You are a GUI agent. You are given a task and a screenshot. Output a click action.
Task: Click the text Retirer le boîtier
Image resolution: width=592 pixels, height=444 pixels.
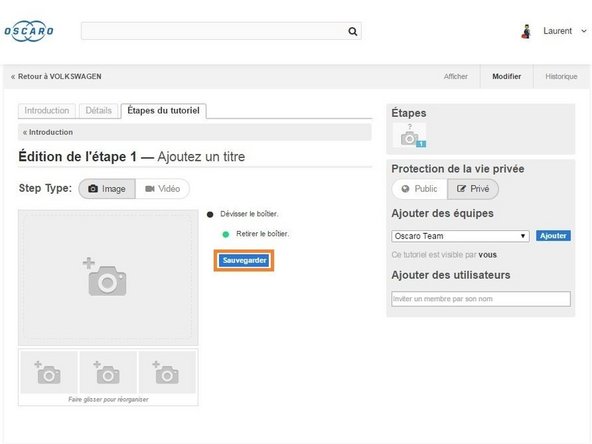pyautogui.click(x=263, y=234)
